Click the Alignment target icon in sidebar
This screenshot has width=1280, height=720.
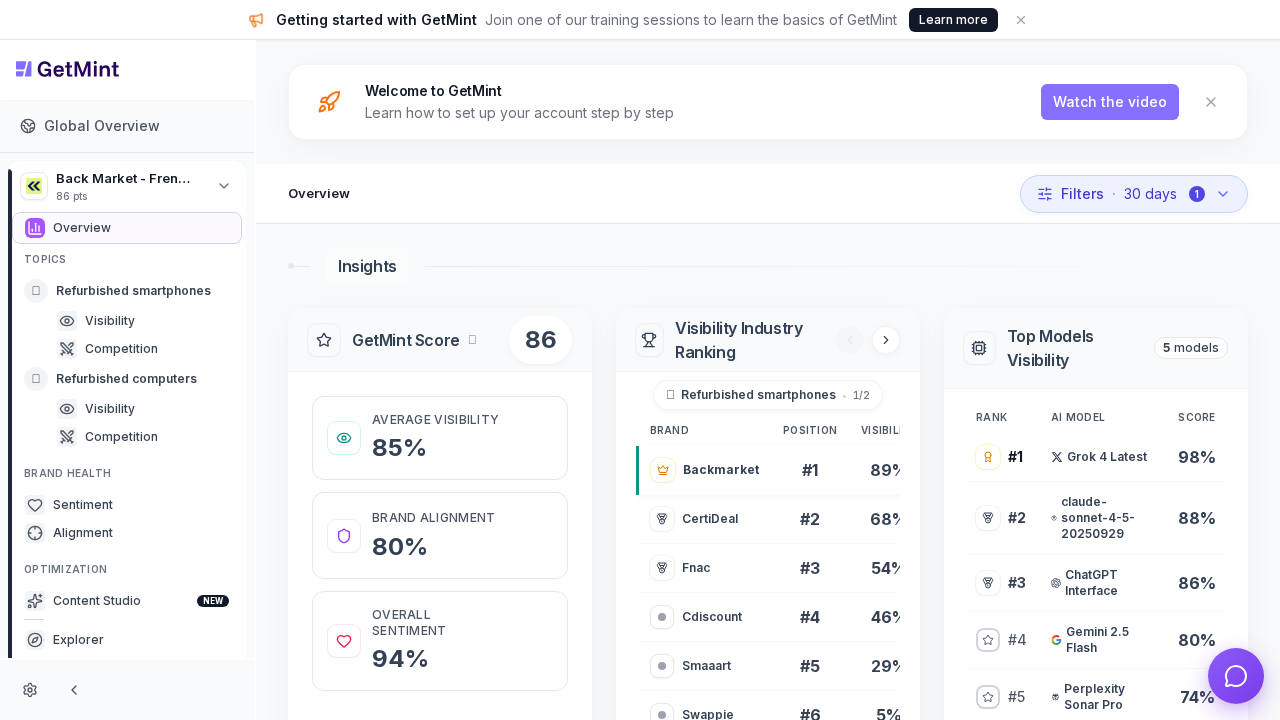[35, 533]
